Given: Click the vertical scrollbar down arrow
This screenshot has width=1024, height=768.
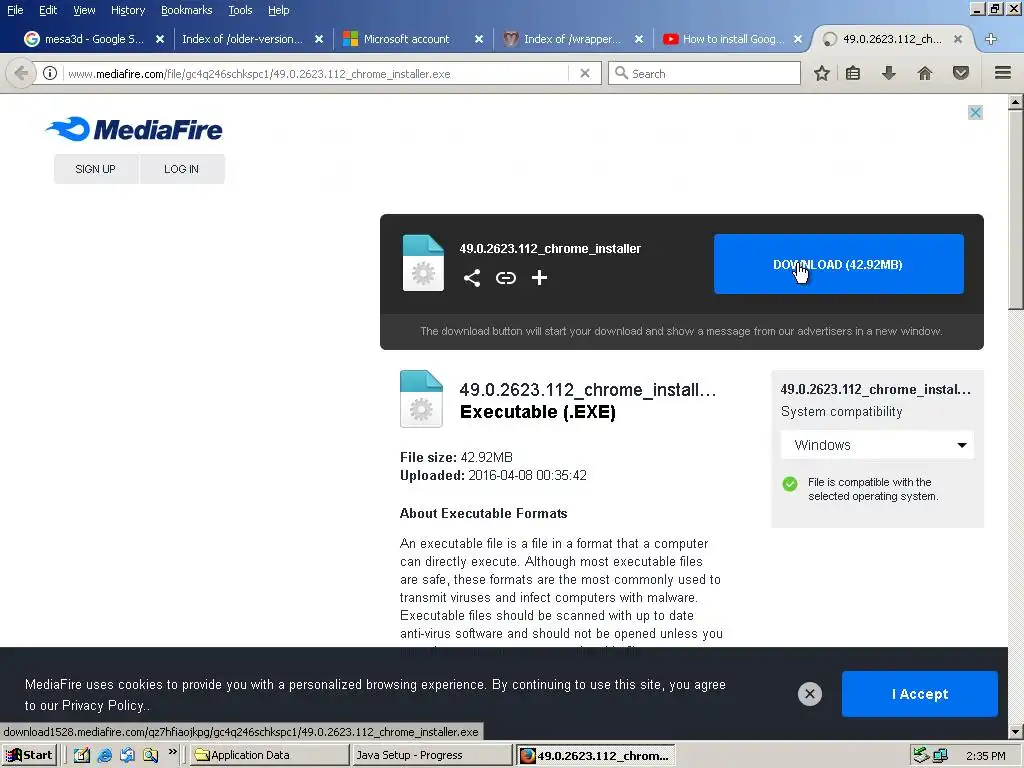Looking at the screenshot, I should [1016, 731].
